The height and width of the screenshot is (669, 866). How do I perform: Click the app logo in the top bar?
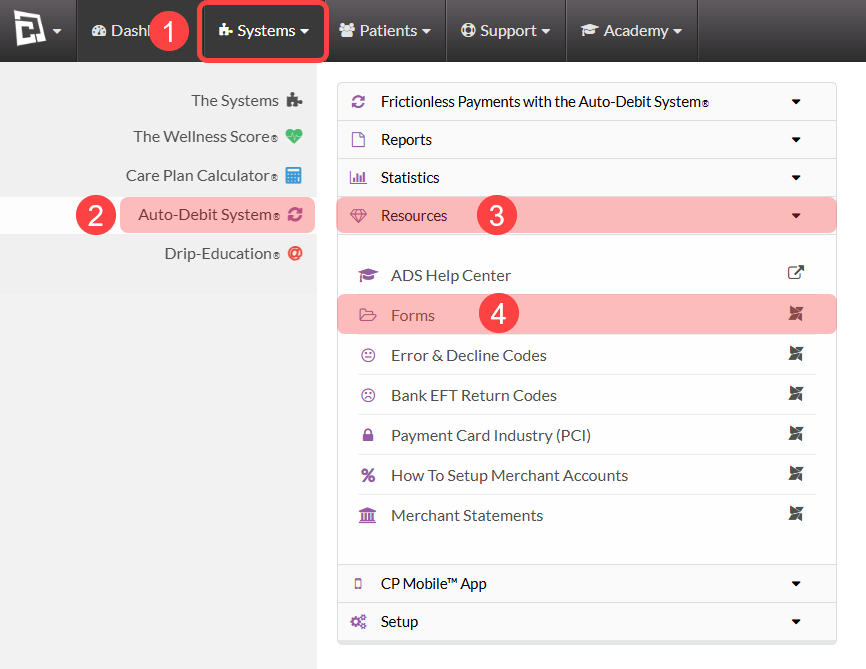click(x=29, y=29)
